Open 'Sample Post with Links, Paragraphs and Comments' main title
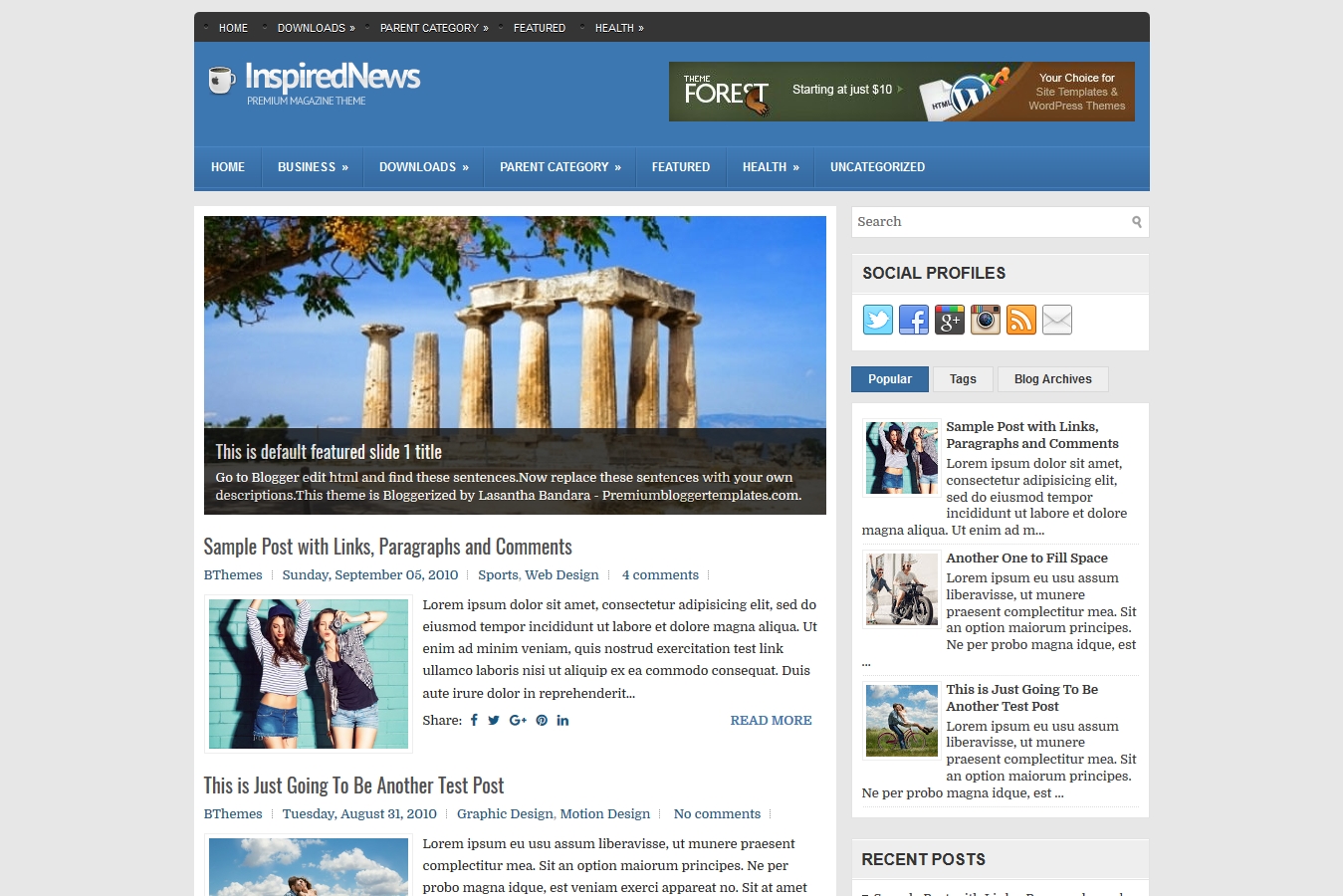Image resolution: width=1343 pixels, height=896 pixels. 387,547
